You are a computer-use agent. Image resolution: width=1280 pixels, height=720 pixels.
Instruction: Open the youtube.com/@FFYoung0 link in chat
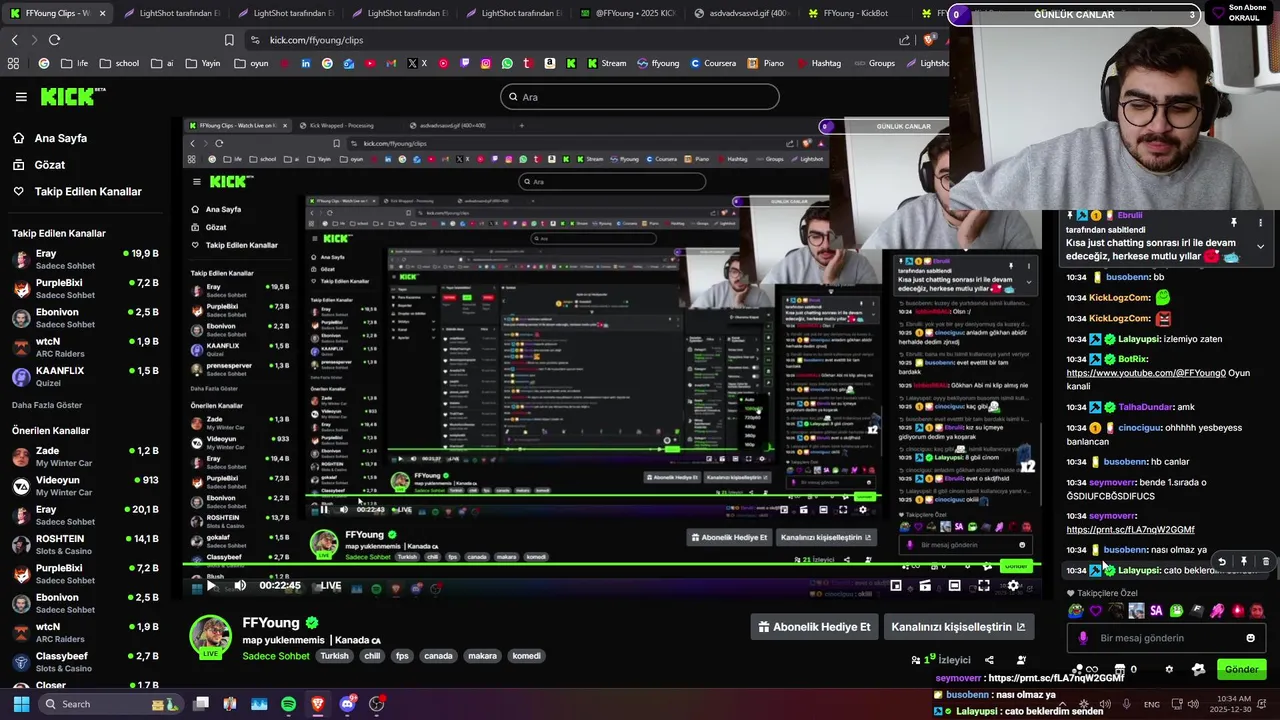pyautogui.click(x=1146, y=373)
